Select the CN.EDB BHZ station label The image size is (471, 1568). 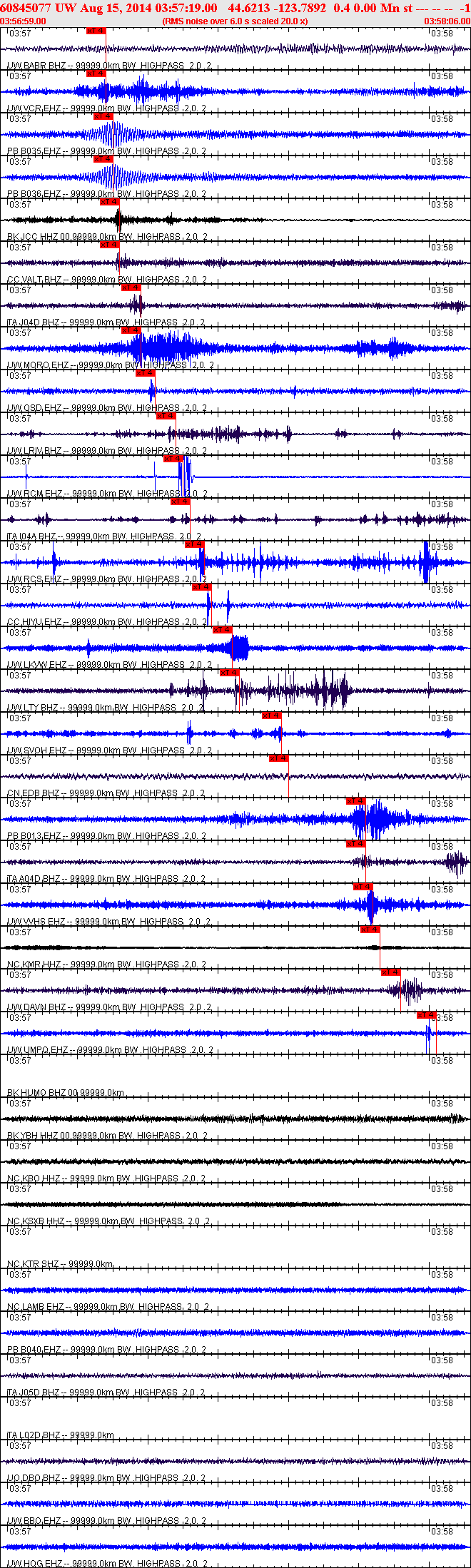pyautogui.click(x=106, y=793)
